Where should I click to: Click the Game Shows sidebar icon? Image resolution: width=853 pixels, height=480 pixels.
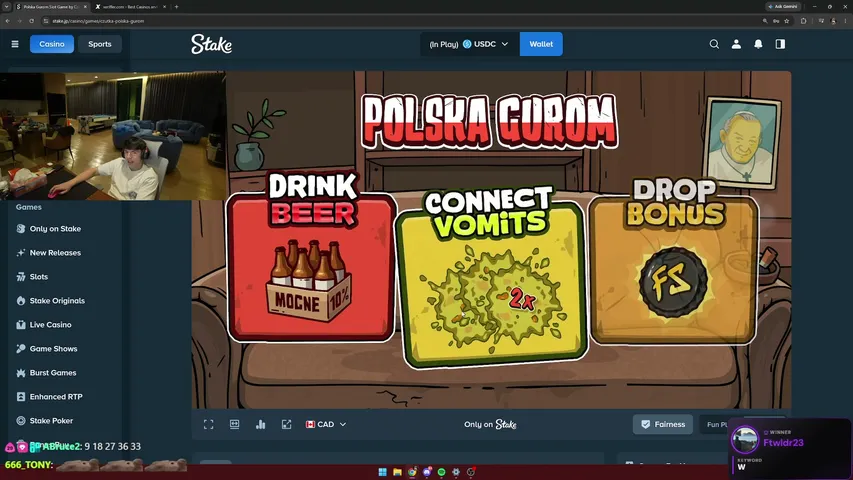pyautogui.click(x=21, y=348)
